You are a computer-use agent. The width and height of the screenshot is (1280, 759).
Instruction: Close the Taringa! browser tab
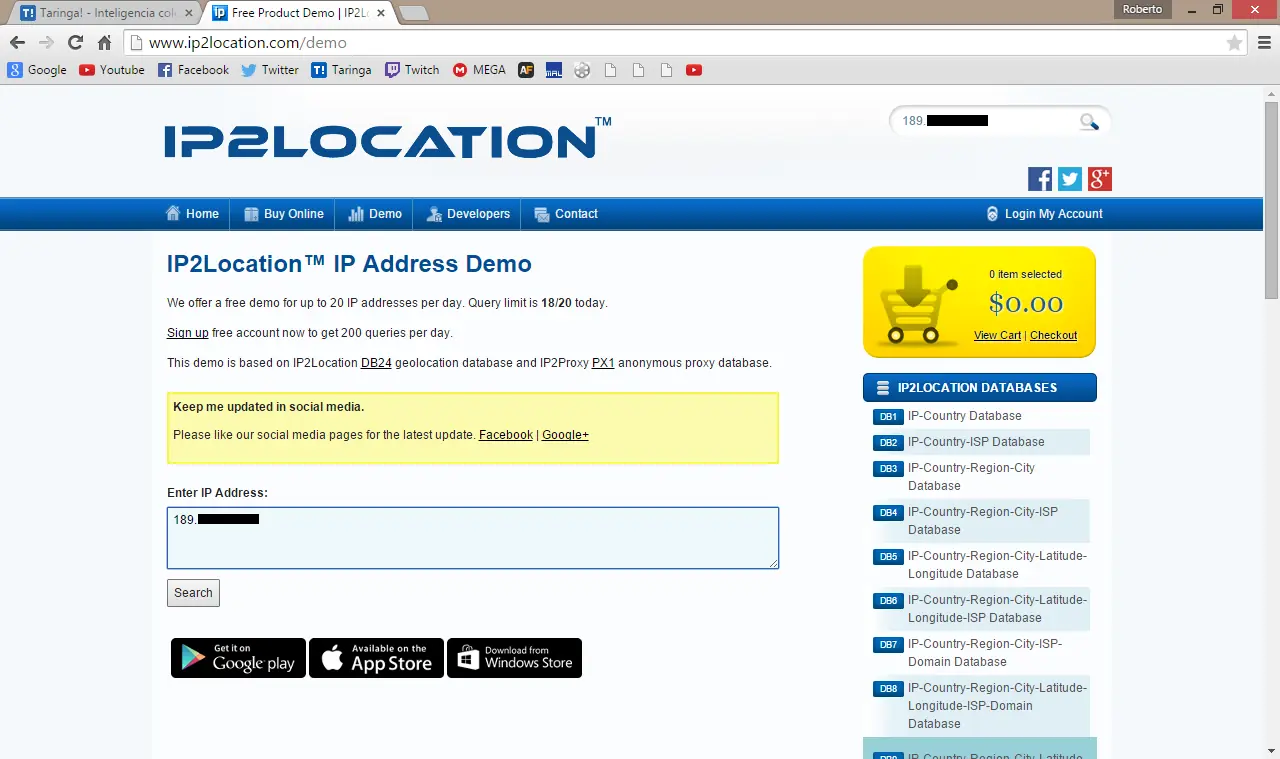(189, 14)
